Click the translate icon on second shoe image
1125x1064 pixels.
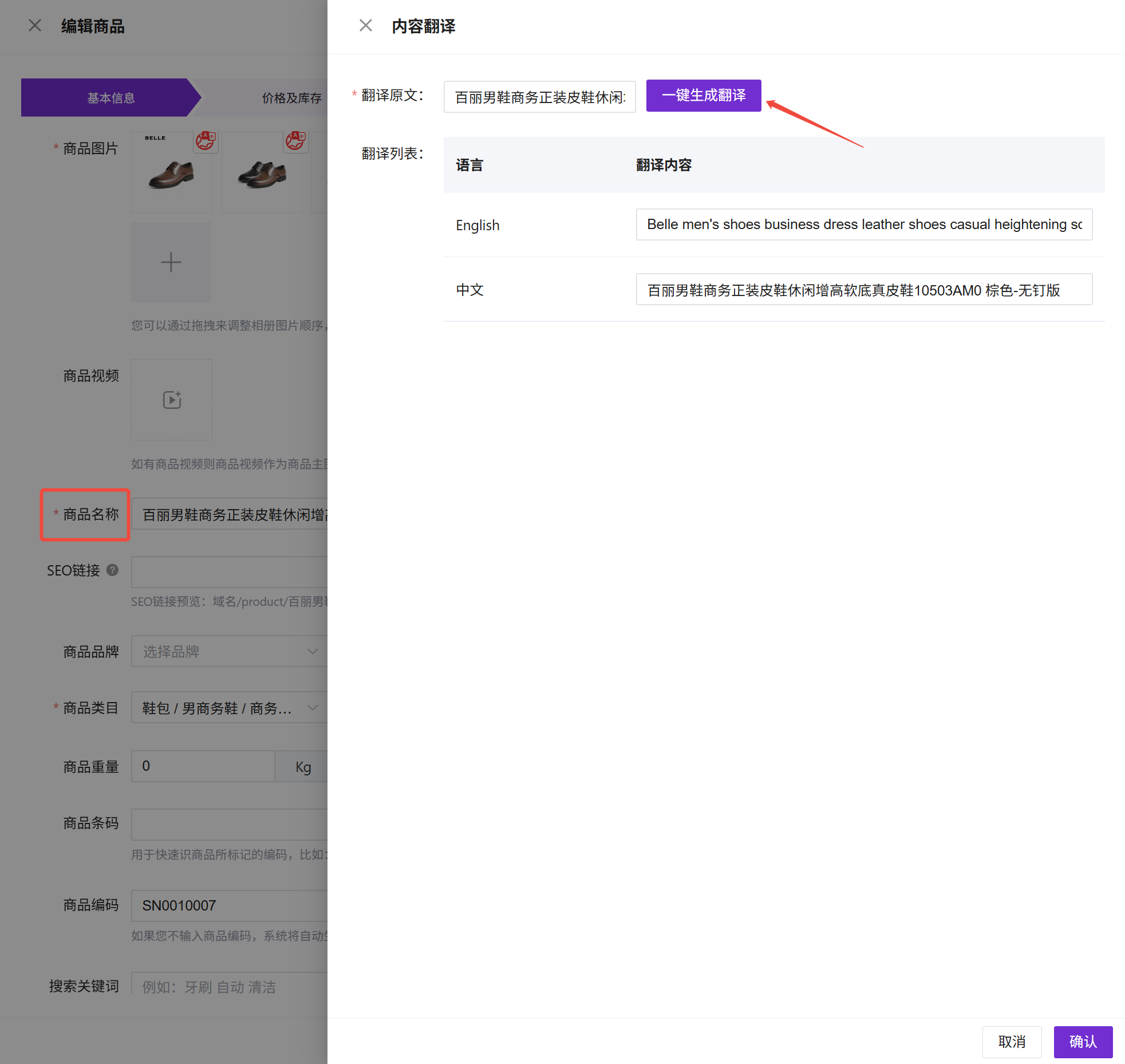[295, 140]
